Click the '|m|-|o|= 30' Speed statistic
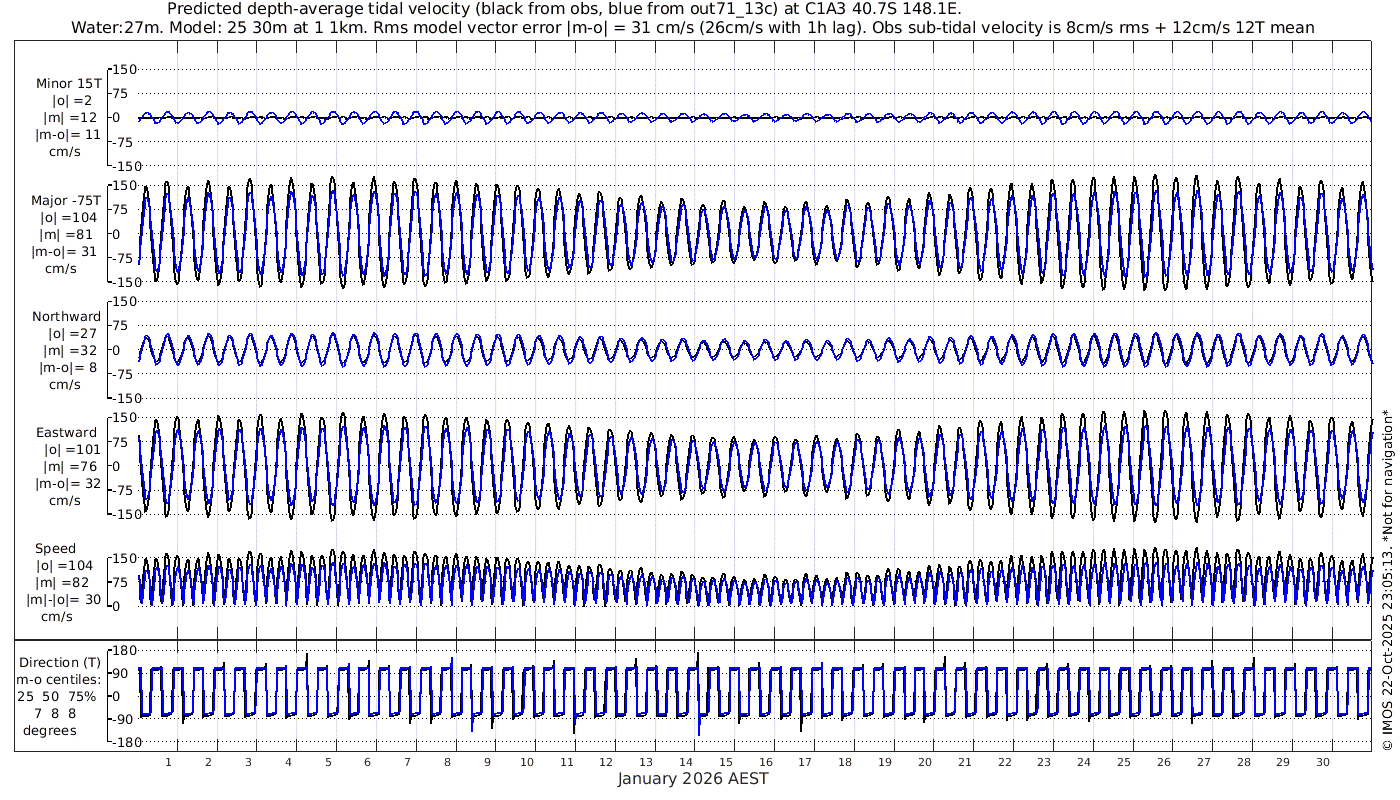The image size is (1400, 800). coord(64,600)
